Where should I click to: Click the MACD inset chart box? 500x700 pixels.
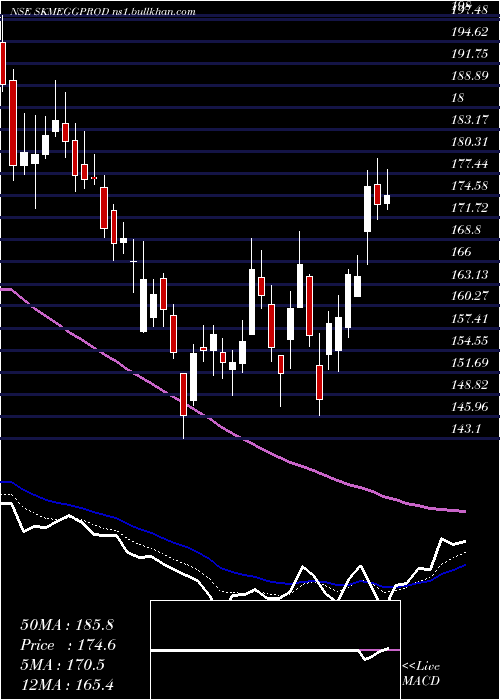pos(275,650)
